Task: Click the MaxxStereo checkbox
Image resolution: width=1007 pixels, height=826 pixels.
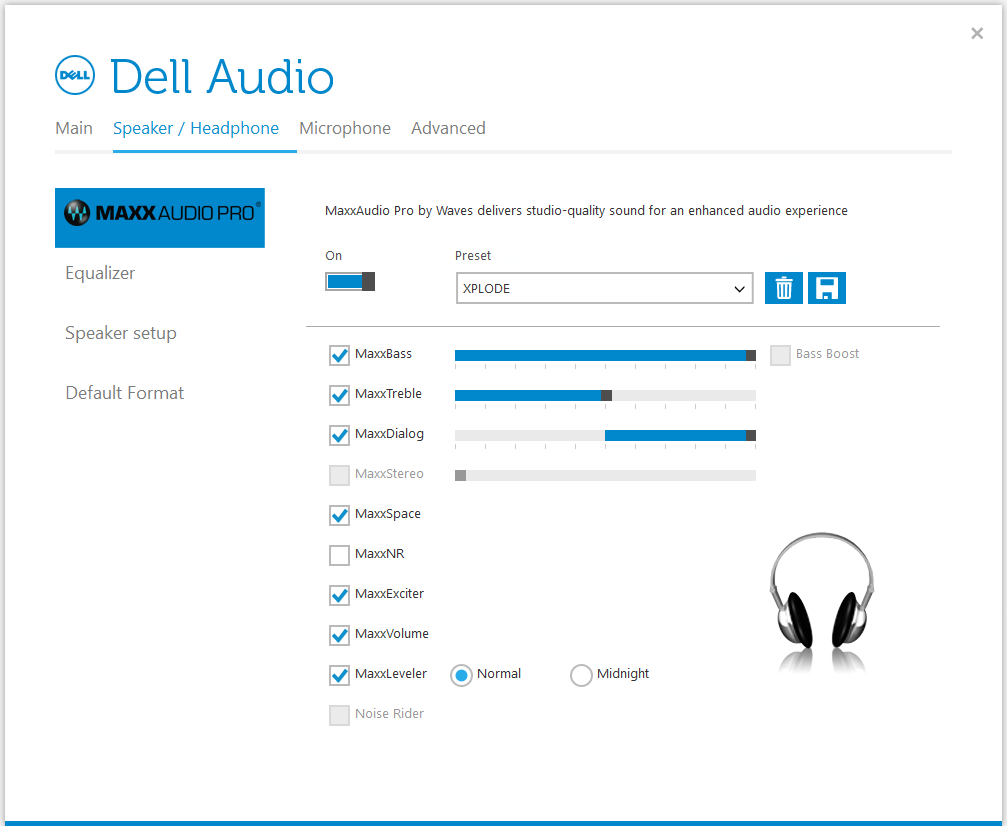Action: pos(339,475)
